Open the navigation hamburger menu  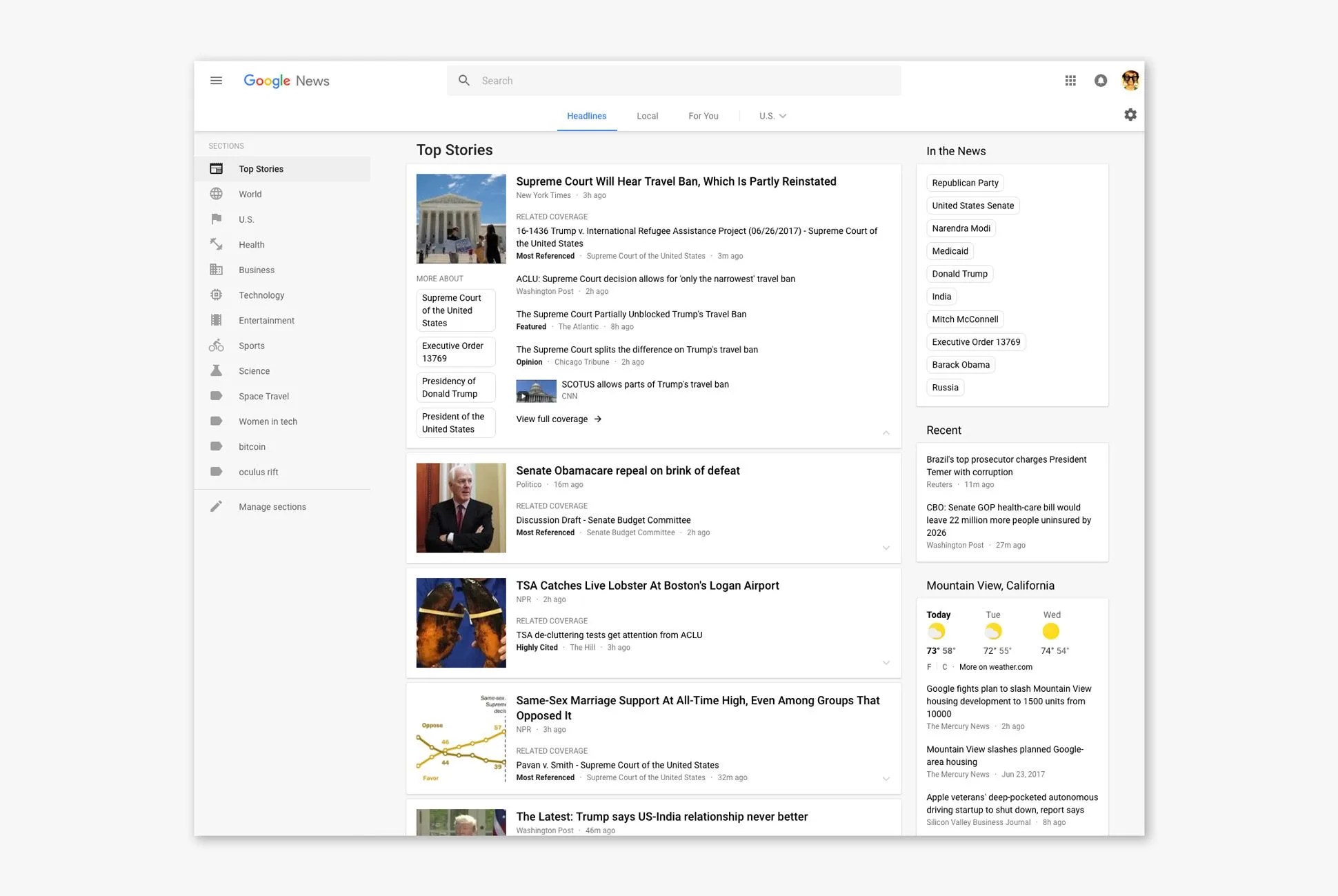coord(216,80)
